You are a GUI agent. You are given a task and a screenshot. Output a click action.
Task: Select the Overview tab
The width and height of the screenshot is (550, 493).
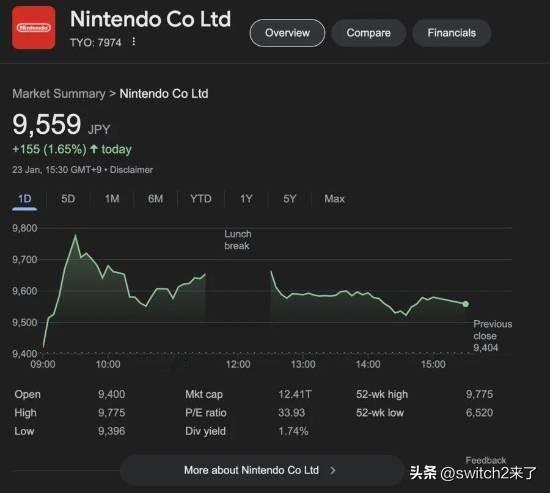287,33
